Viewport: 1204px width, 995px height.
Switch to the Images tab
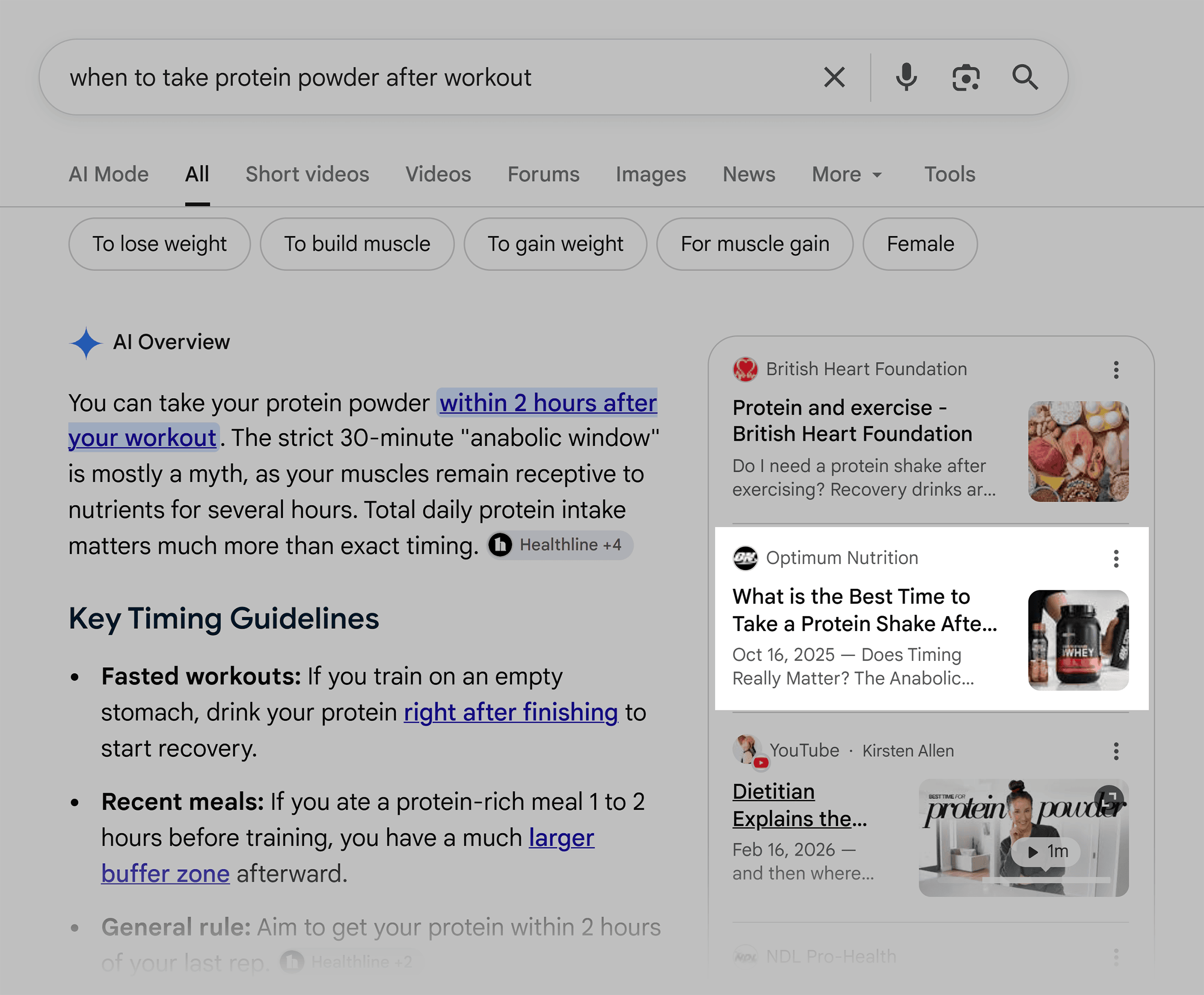pos(651,174)
